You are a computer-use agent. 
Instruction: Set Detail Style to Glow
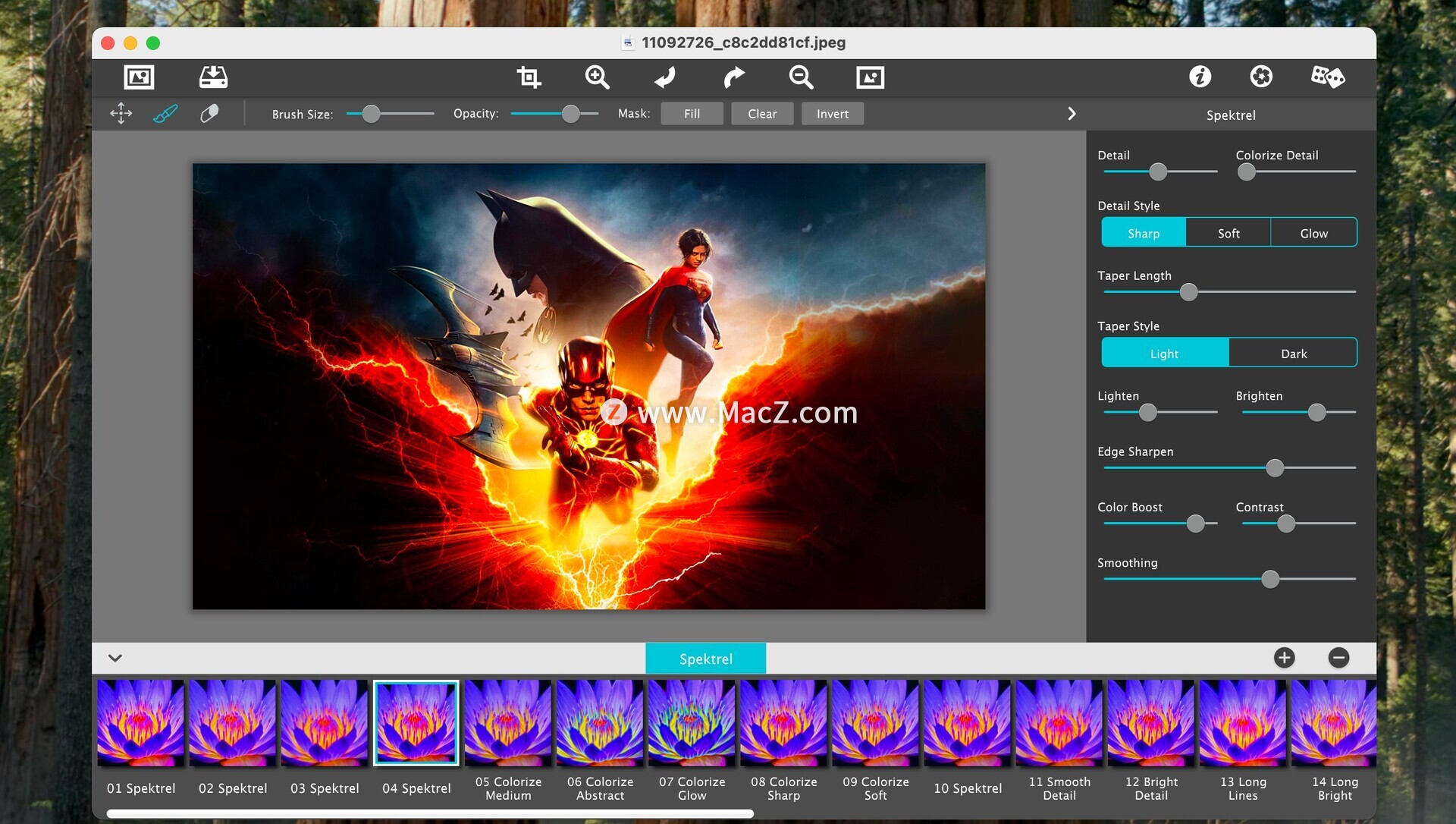(1313, 233)
